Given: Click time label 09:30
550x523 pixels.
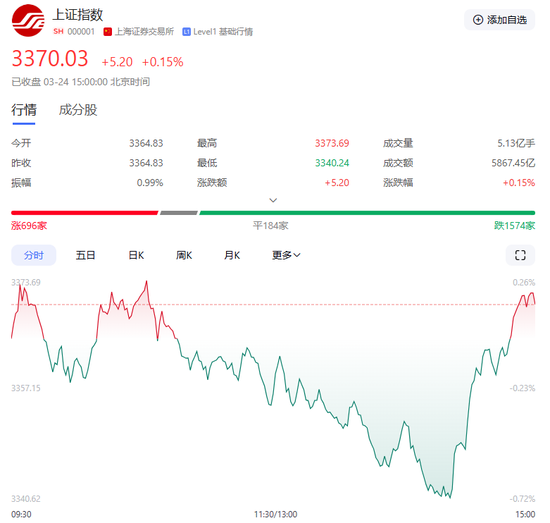Looking at the screenshot, I should pos(21,515).
